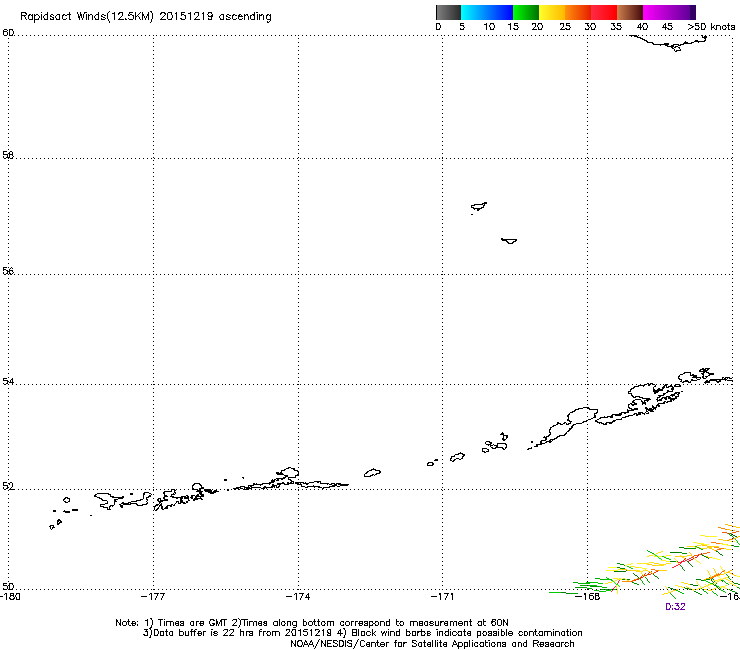Select the magenta 40–45 knots legend segment
The width and height of the screenshot is (740, 650).
[x=658, y=12]
